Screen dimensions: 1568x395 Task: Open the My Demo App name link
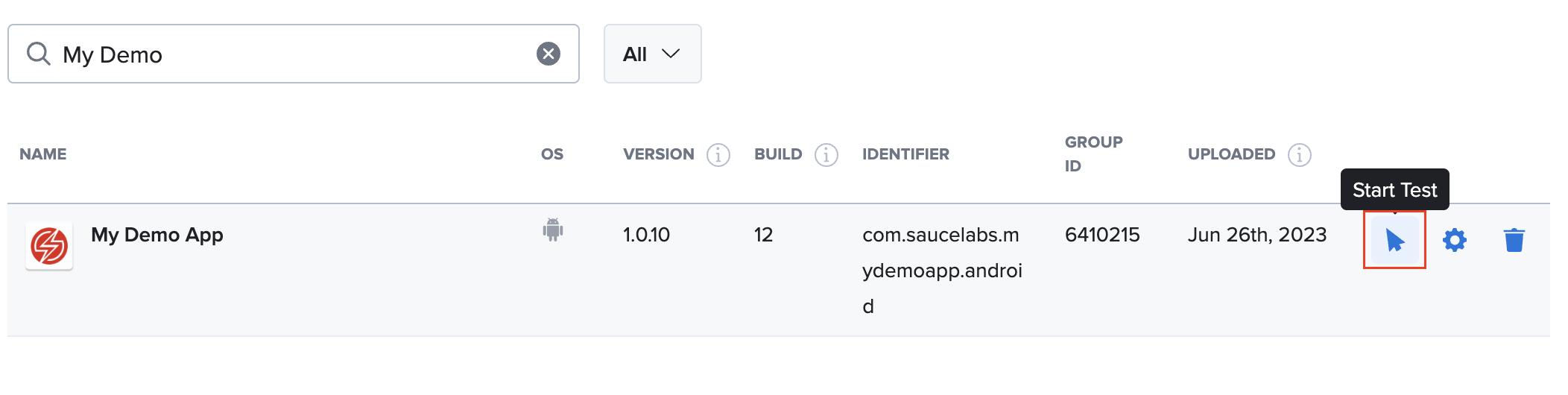click(x=157, y=235)
